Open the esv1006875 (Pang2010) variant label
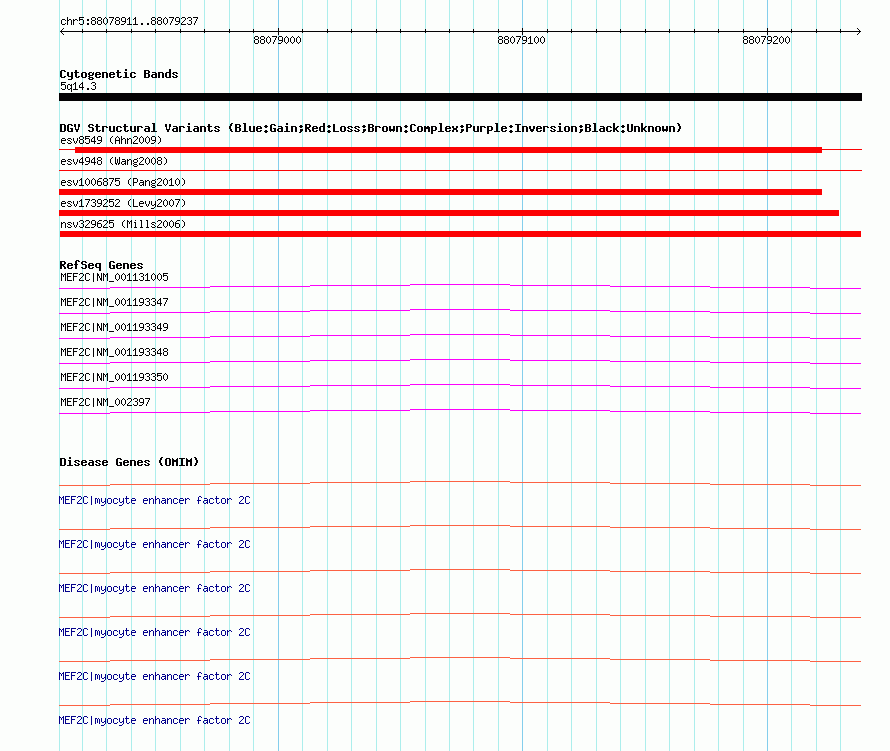 (x=123, y=182)
